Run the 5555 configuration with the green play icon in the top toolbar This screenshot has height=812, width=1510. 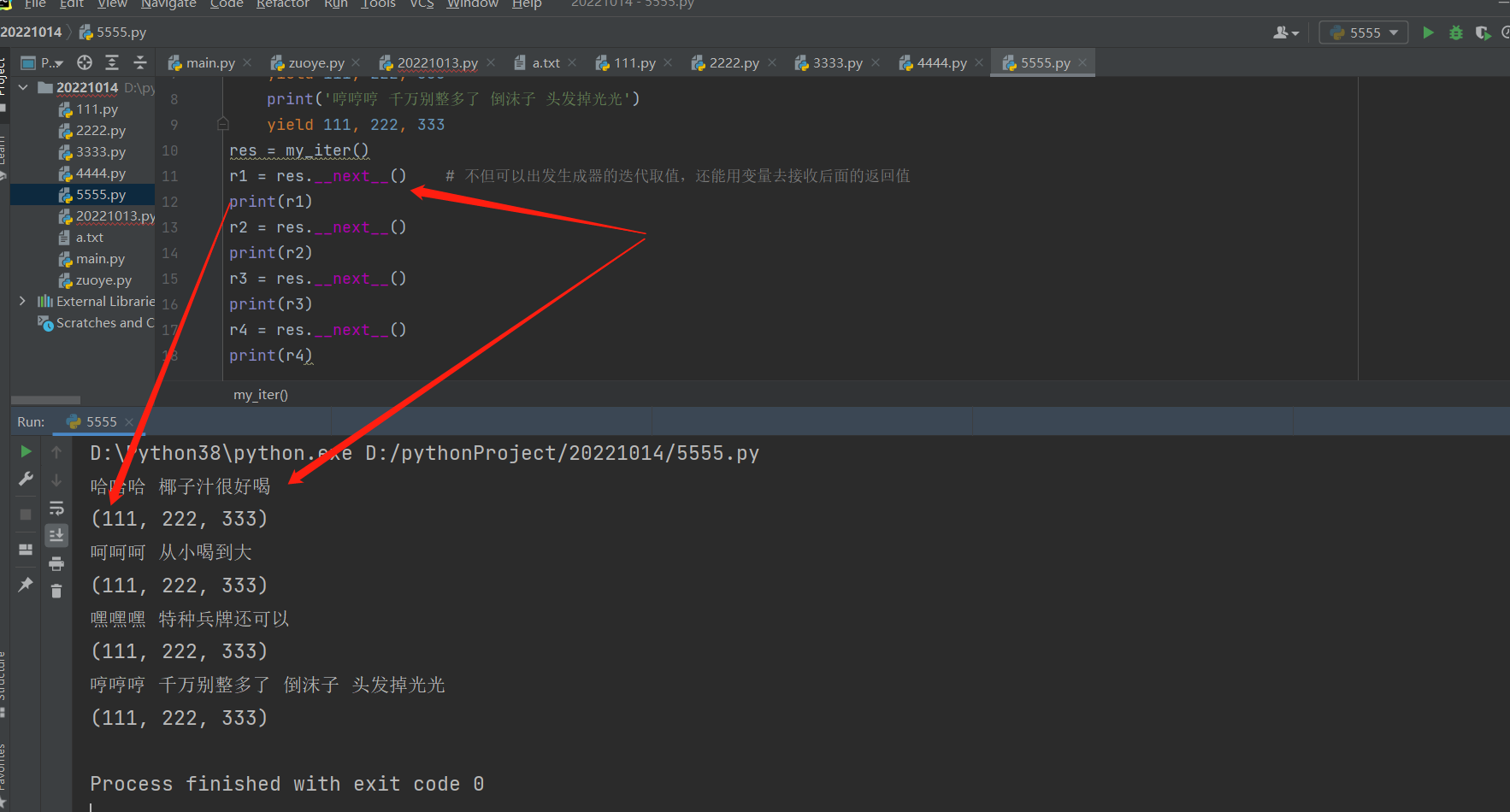1428,32
